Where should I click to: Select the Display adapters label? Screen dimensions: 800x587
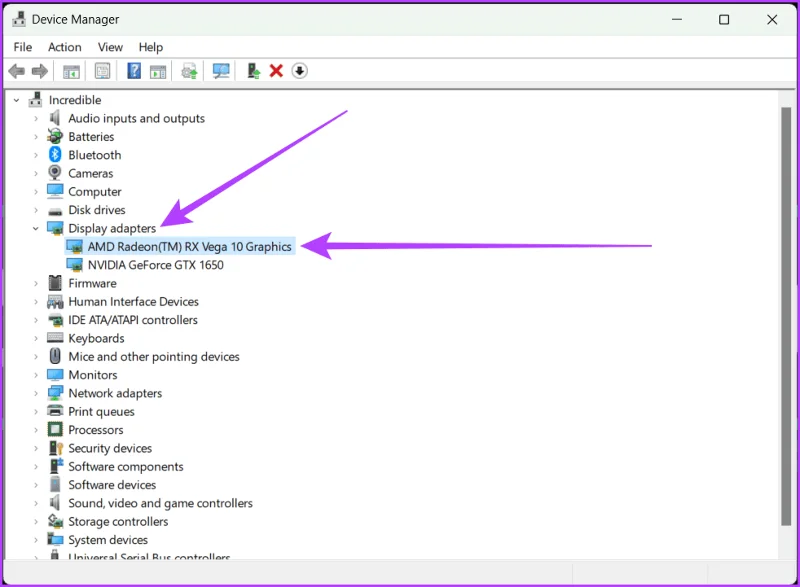(112, 228)
